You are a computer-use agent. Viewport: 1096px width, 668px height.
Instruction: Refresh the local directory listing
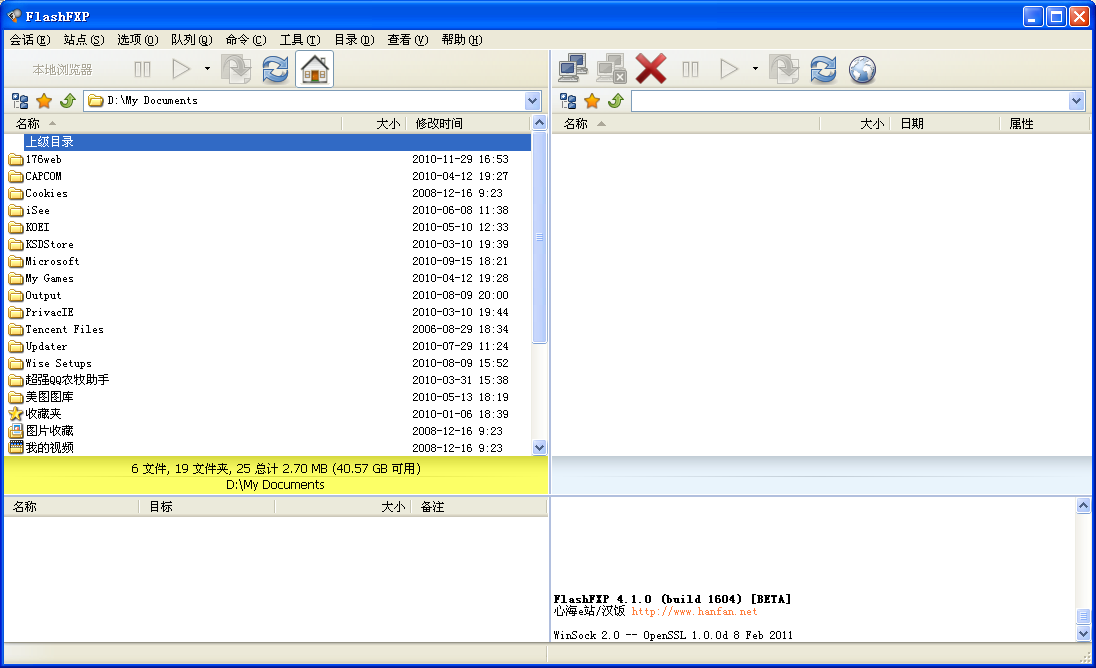pyautogui.click(x=275, y=68)
